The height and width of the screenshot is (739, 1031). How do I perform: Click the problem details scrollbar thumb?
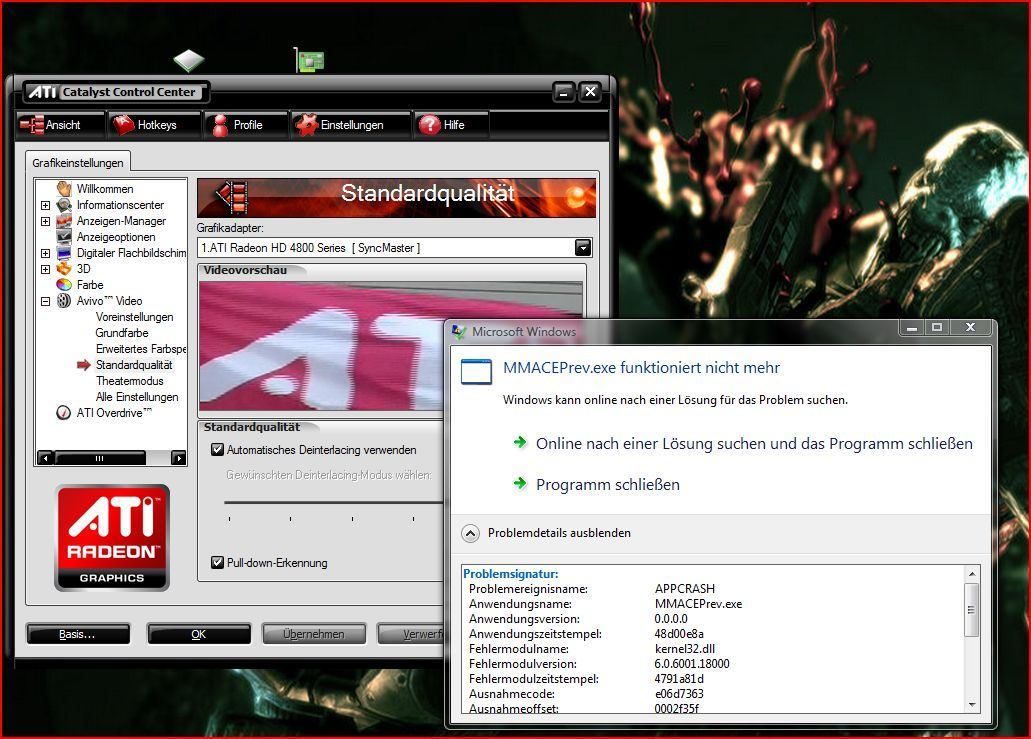[x=972, y=609]
